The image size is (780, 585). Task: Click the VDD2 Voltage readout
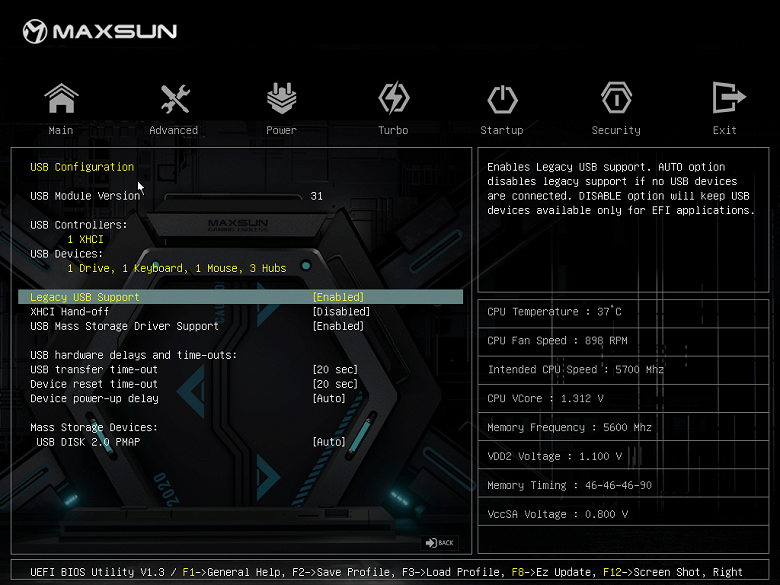[554, 456]
